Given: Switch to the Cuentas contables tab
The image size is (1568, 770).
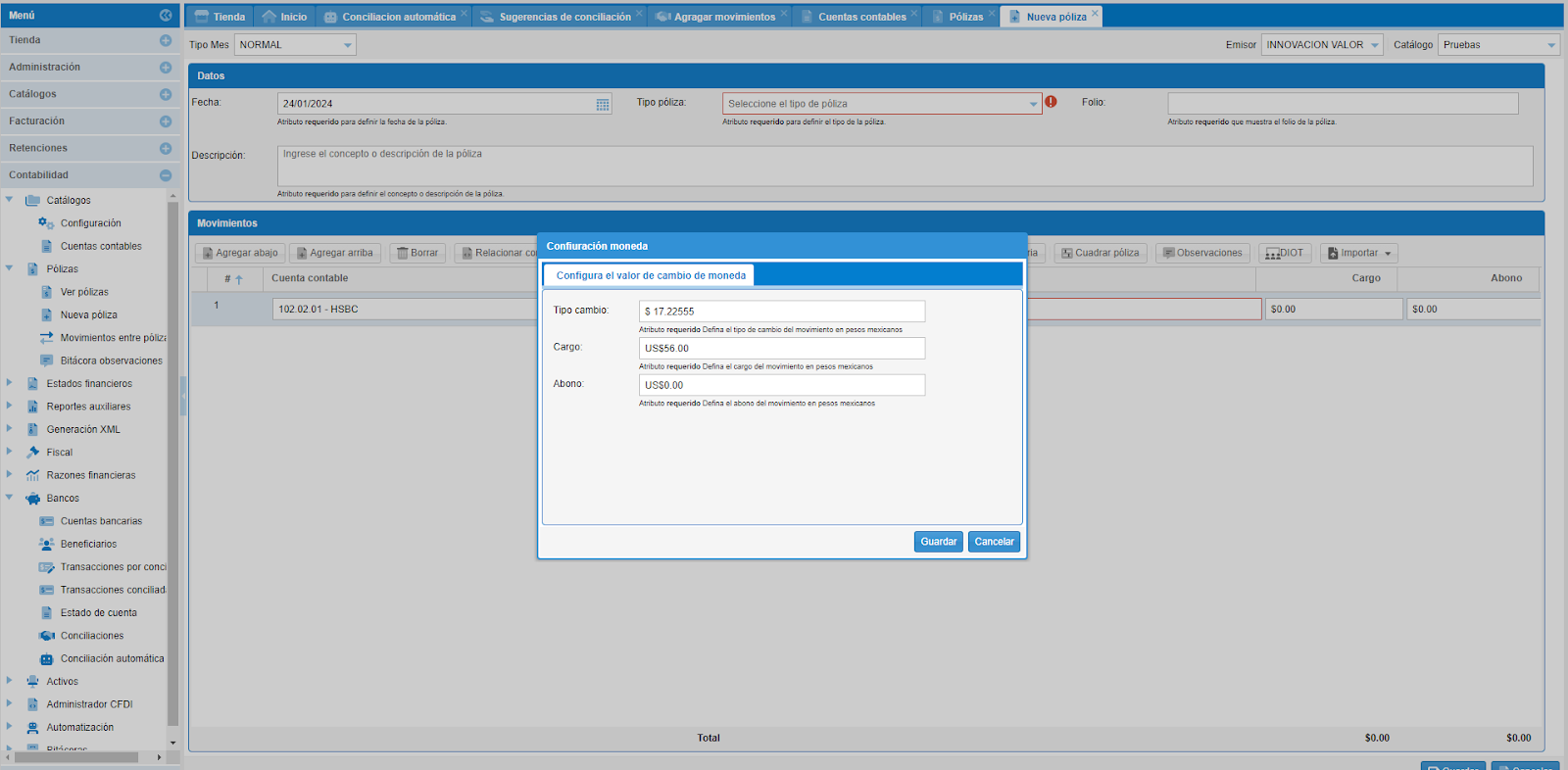Looking at the screenshot, I should point(861,17).
